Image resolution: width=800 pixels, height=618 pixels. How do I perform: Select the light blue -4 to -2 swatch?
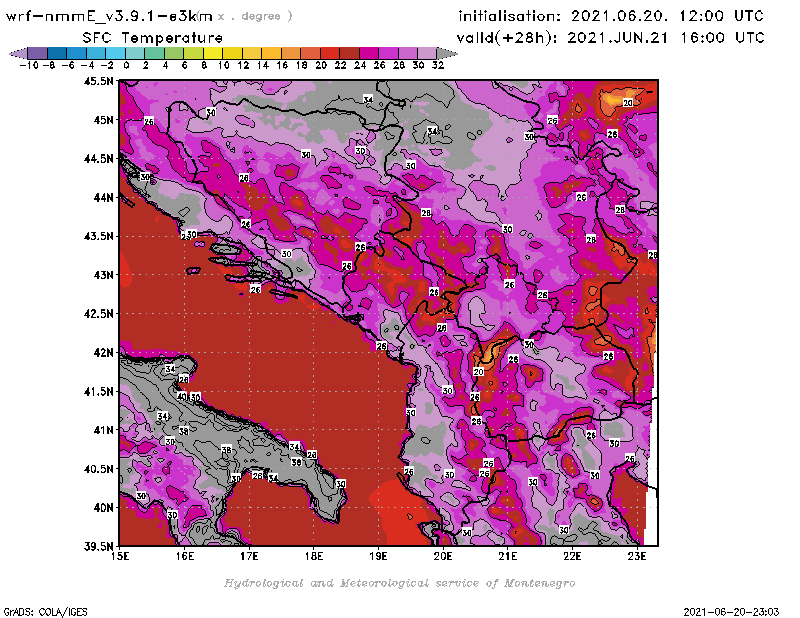pyautogui.click(x=96, y=53)
